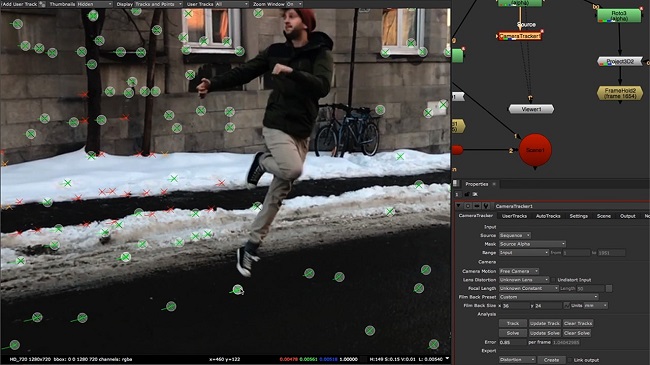Viewport: 650px width, 365px height.
Task: Select the green Roto3 node
Action: pos(619,16)
